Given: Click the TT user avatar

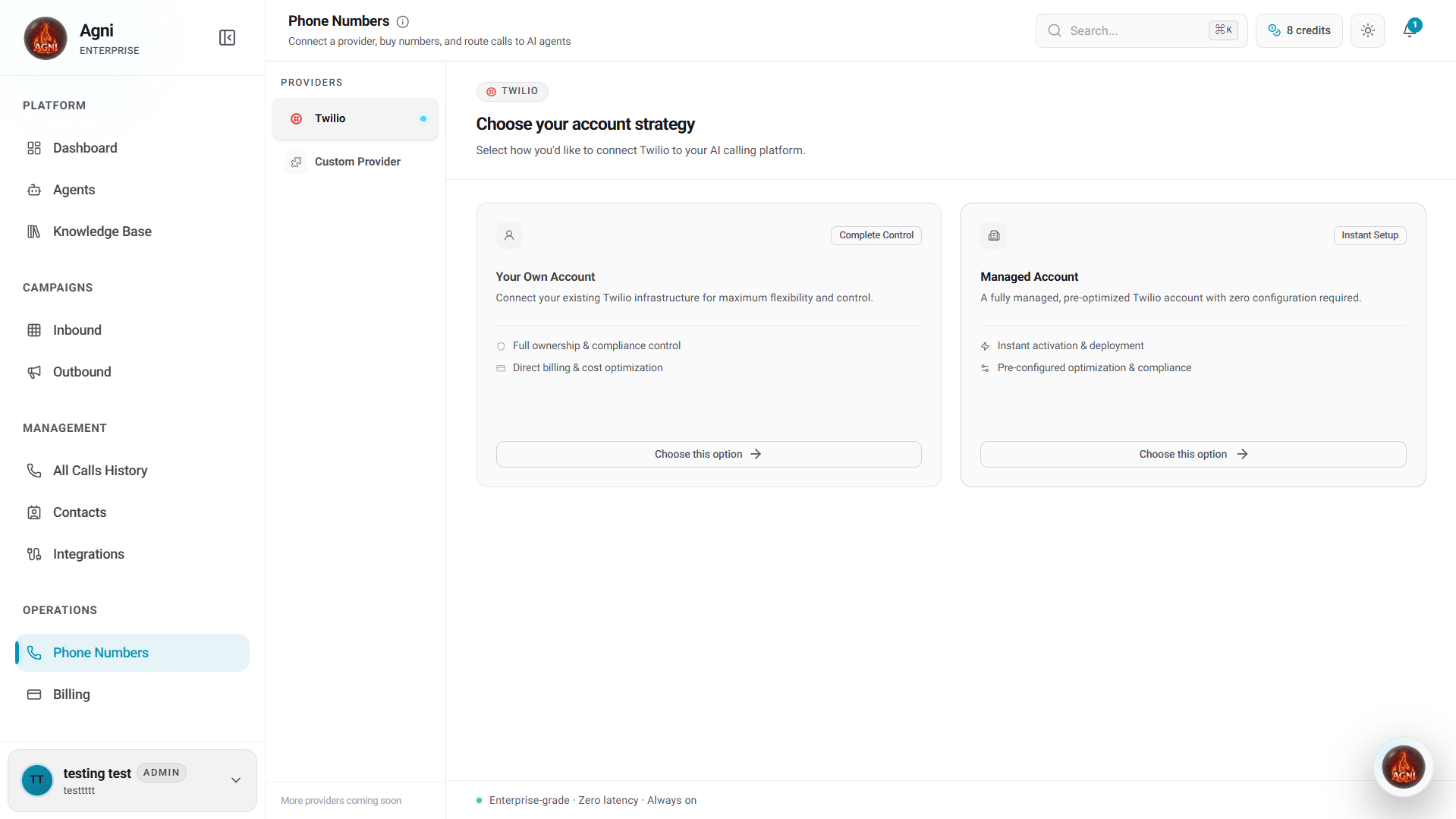Looking at the screenshot, I should [x=37, y=780].
